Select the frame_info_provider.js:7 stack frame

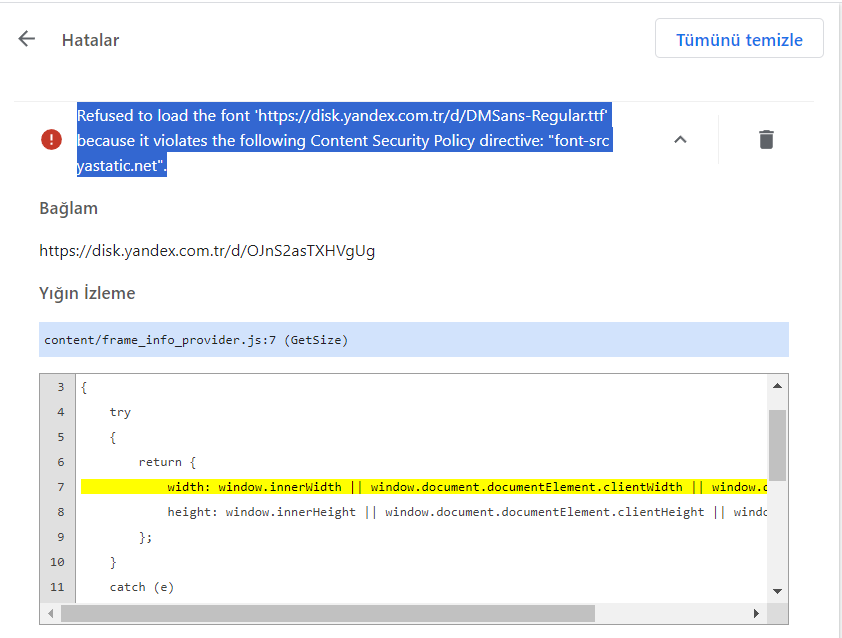click(413, 339)
